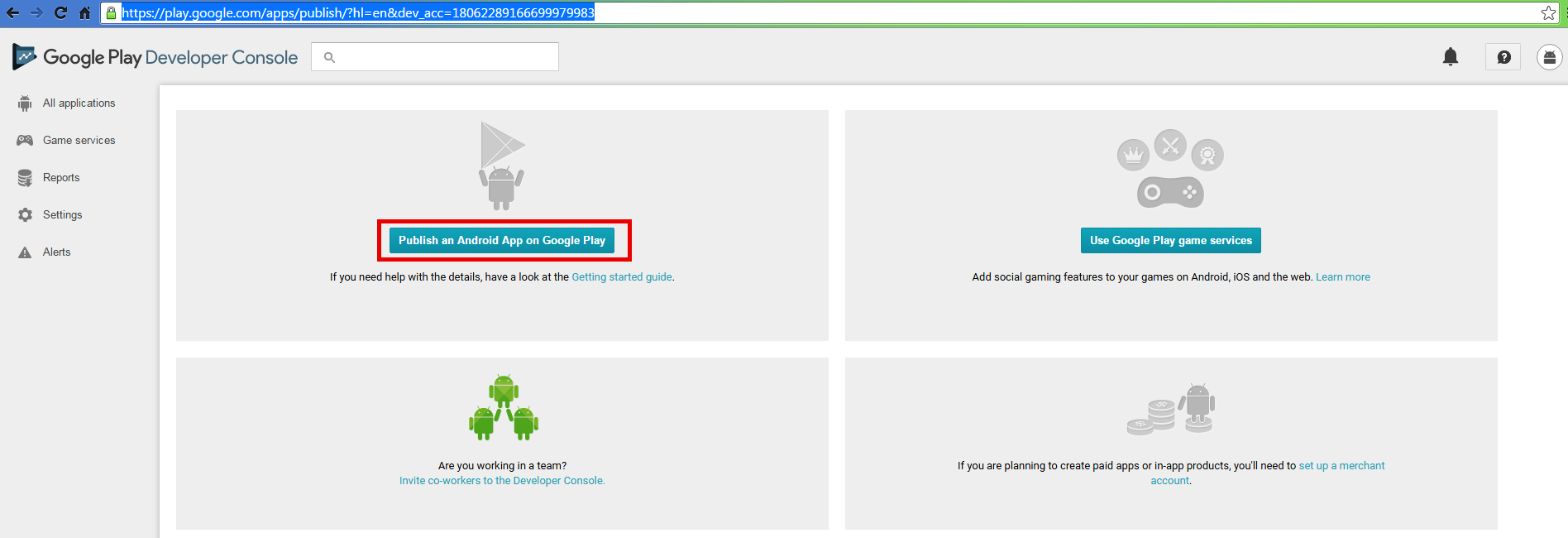This screenshot has height=538, width=1568.
Task: Click the three green Androids team illustration
Action: click(504, 407)
